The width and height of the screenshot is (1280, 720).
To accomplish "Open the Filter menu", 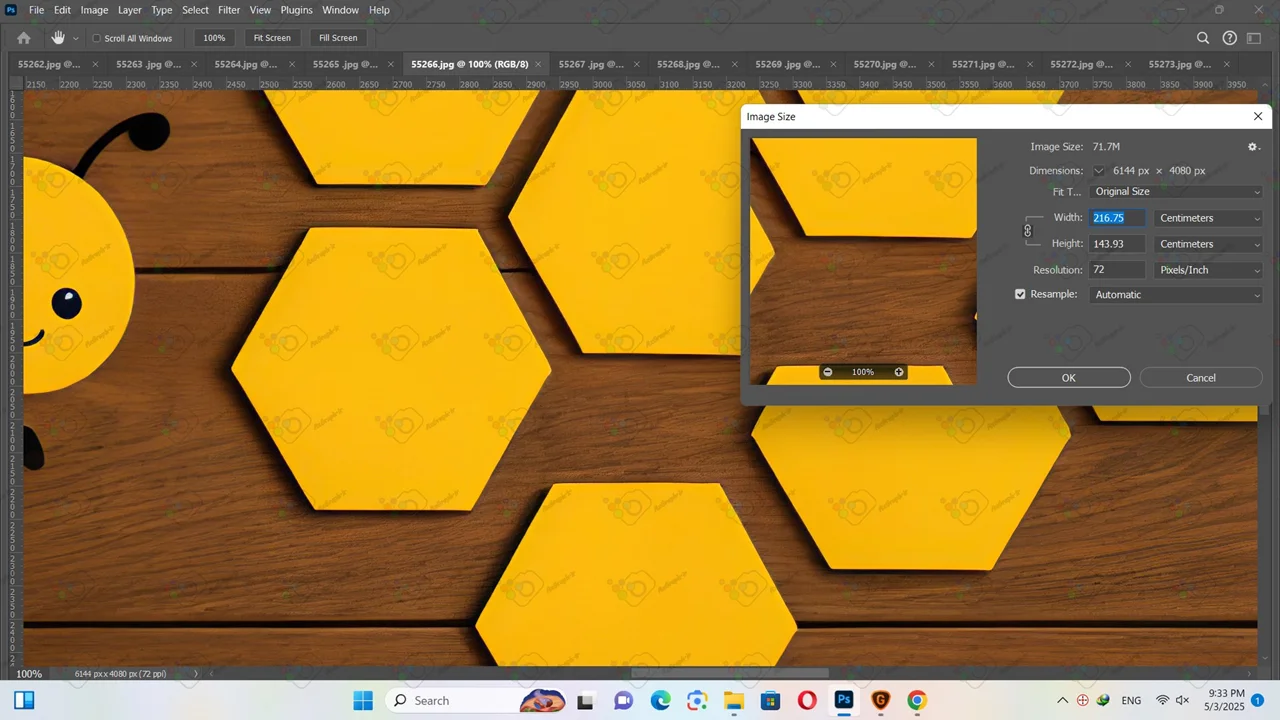I will (229, 10).
